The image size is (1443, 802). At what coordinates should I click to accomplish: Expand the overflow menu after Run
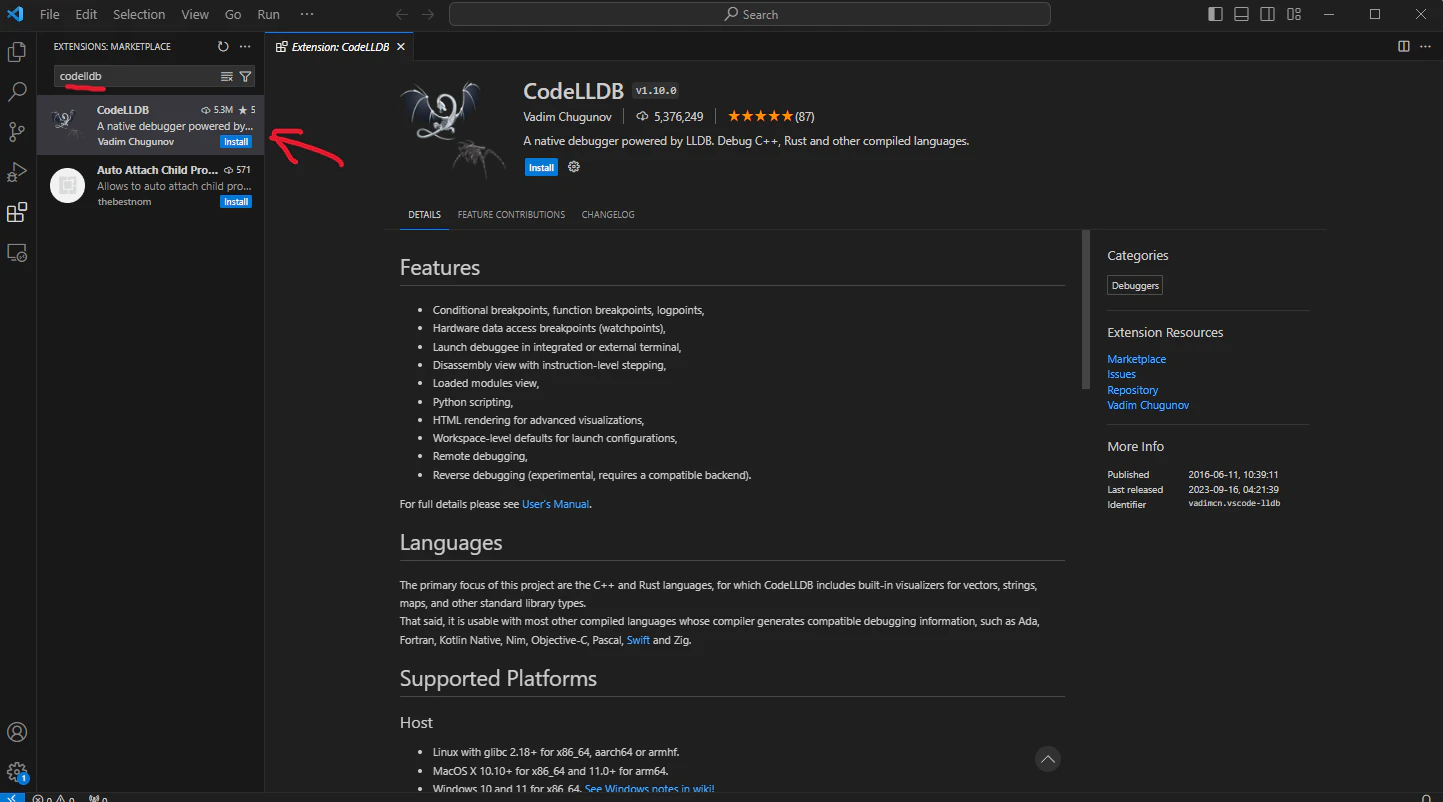306,14
